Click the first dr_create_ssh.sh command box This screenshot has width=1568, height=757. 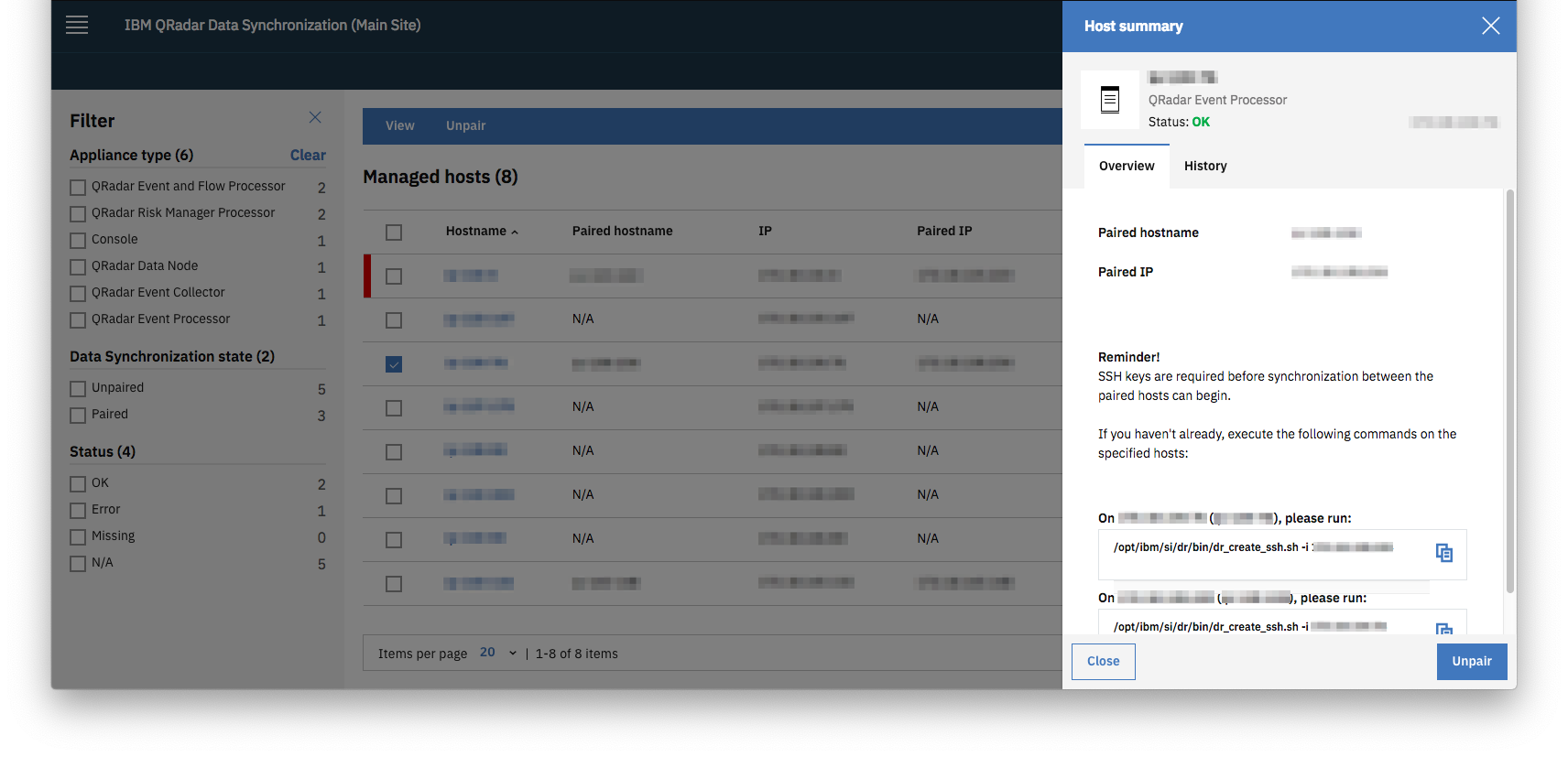coord(1282,555)
